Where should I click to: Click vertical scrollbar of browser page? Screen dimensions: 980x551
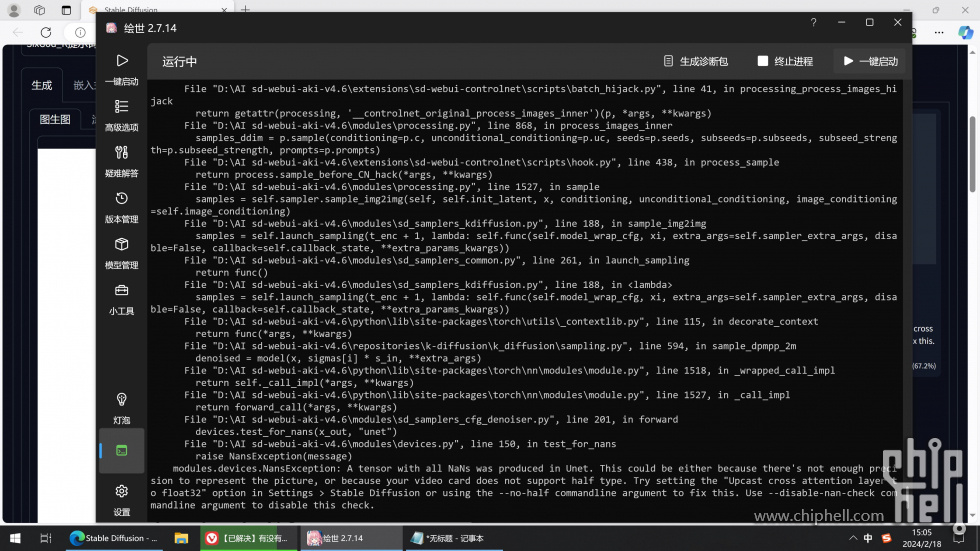972,155
